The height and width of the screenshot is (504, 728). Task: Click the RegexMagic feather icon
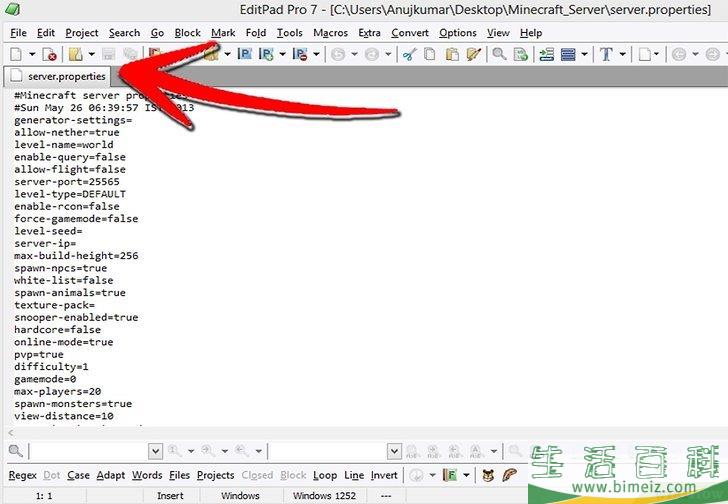(x=510, y=475)
